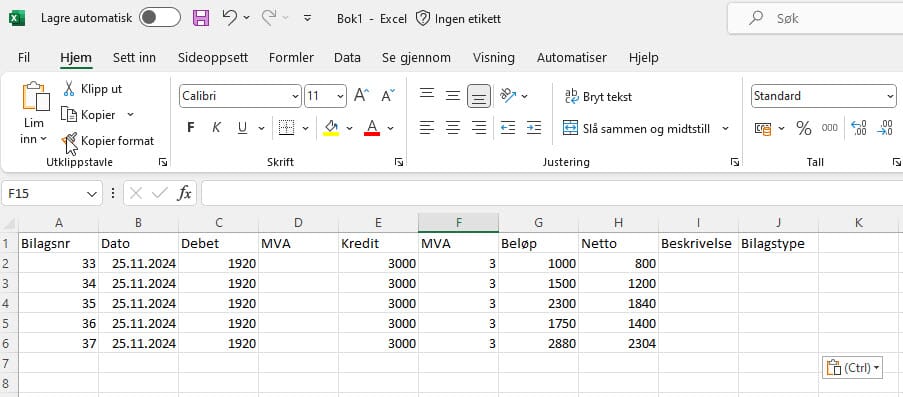
Task: Align text right icon
Action: coord(479,128)
